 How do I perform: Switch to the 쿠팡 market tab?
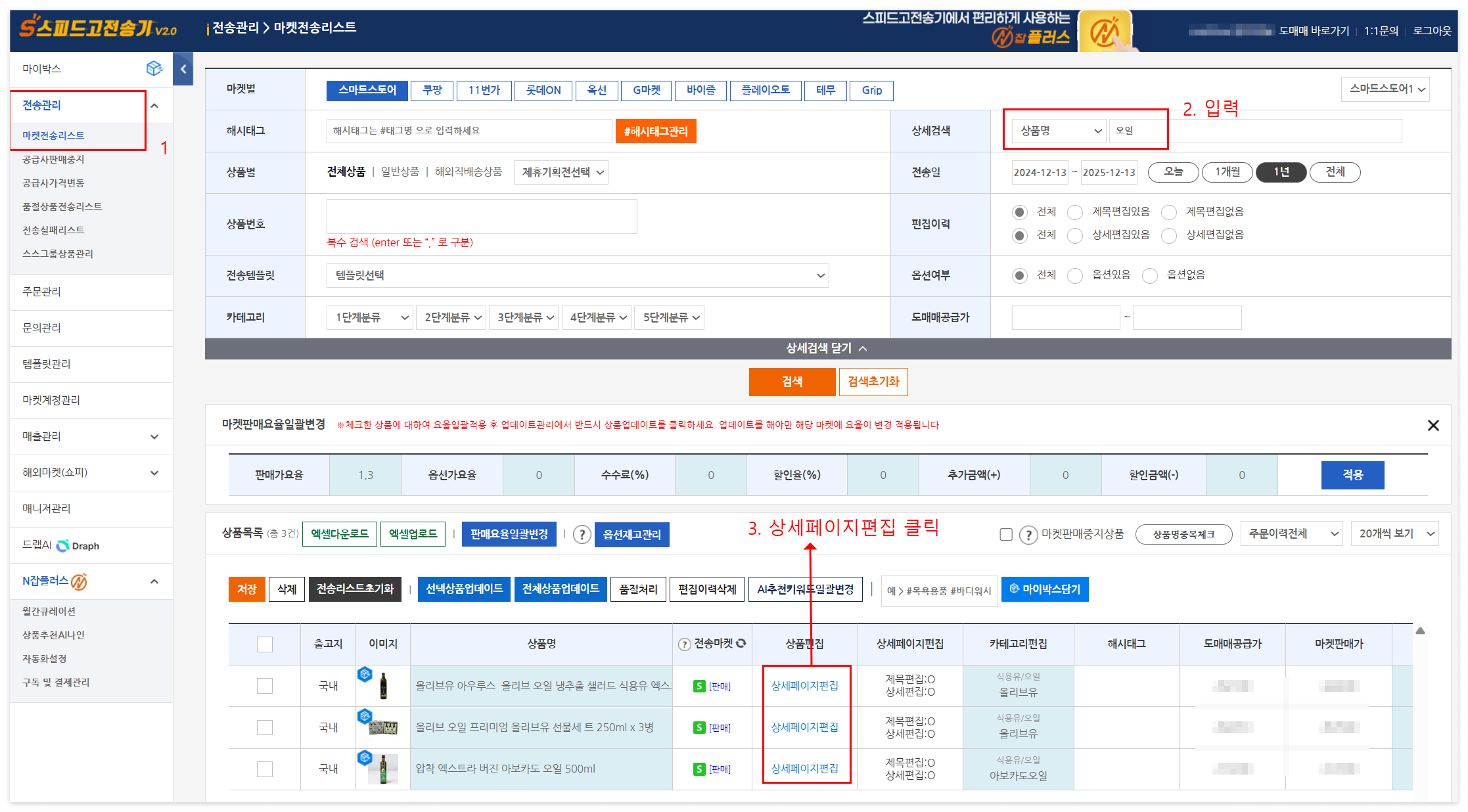[432, 90]
